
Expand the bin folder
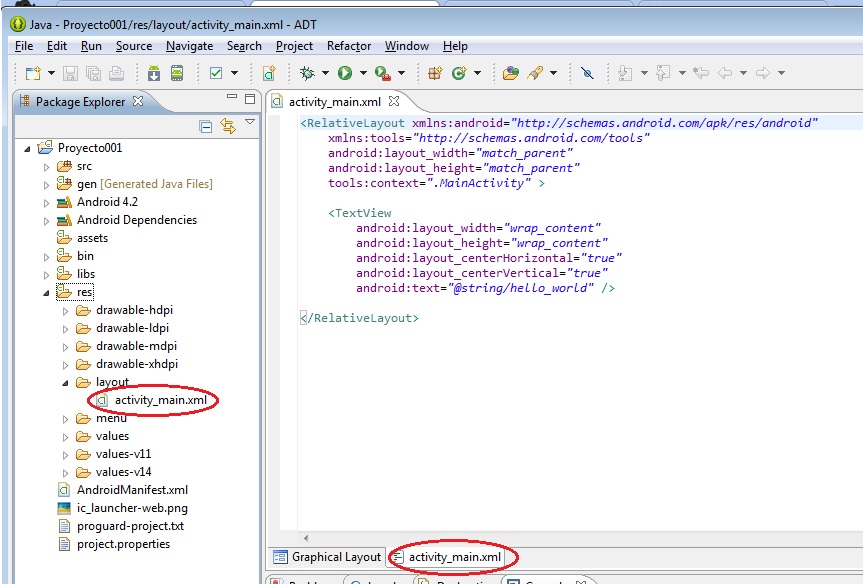(x=46, y=257)
